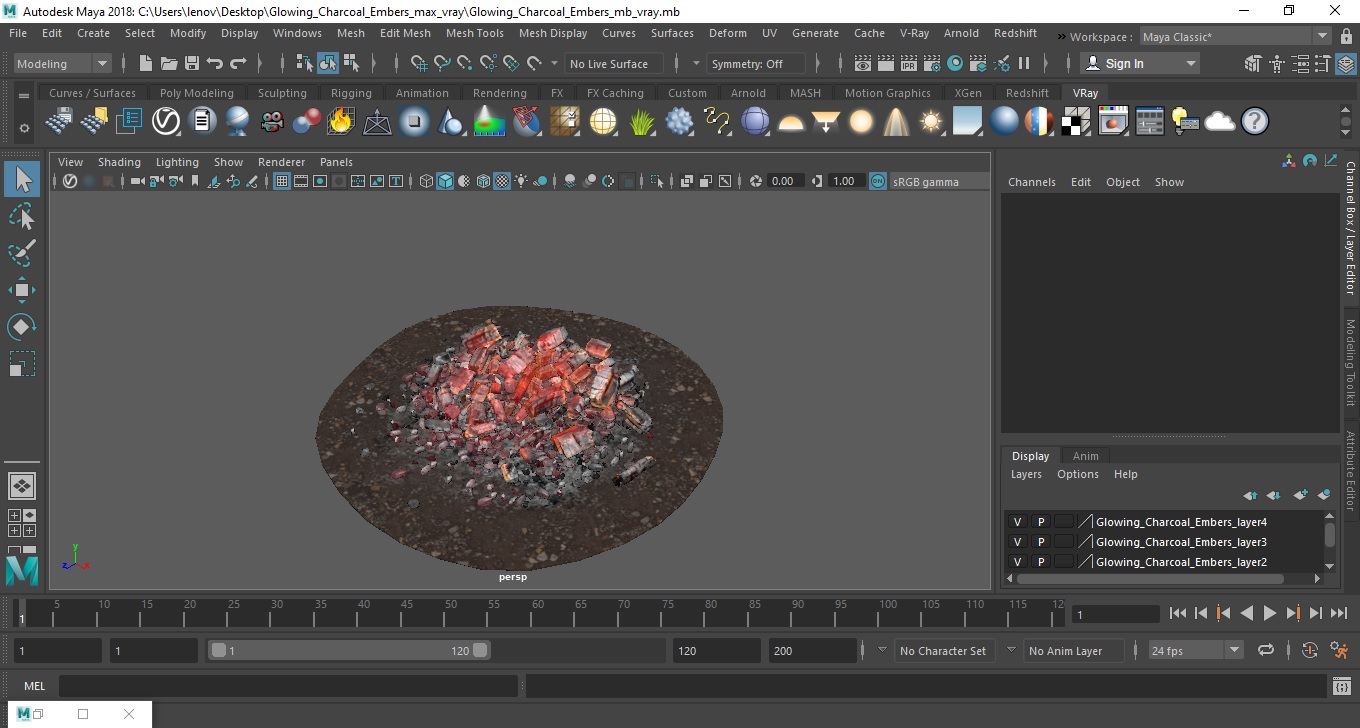Click the IPR render icon in status line
Image resolution: width=1360 pixels, height=728 pixels.
pos(909,63)
